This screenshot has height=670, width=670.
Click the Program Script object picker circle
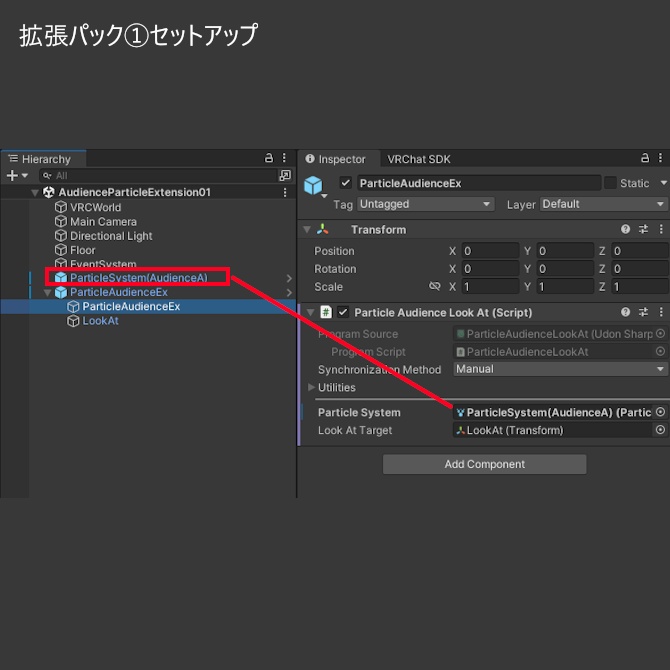661,351
